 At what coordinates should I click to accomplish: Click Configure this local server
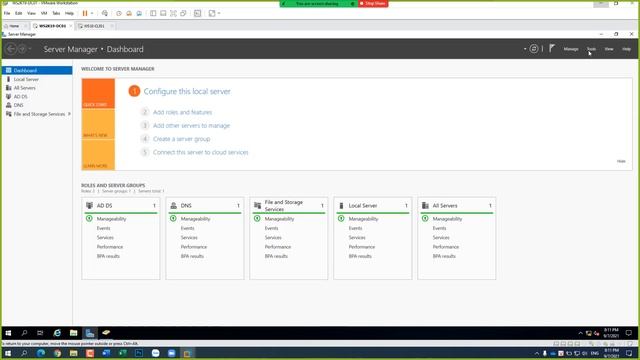pyautogui.click(x=187, y=91)
